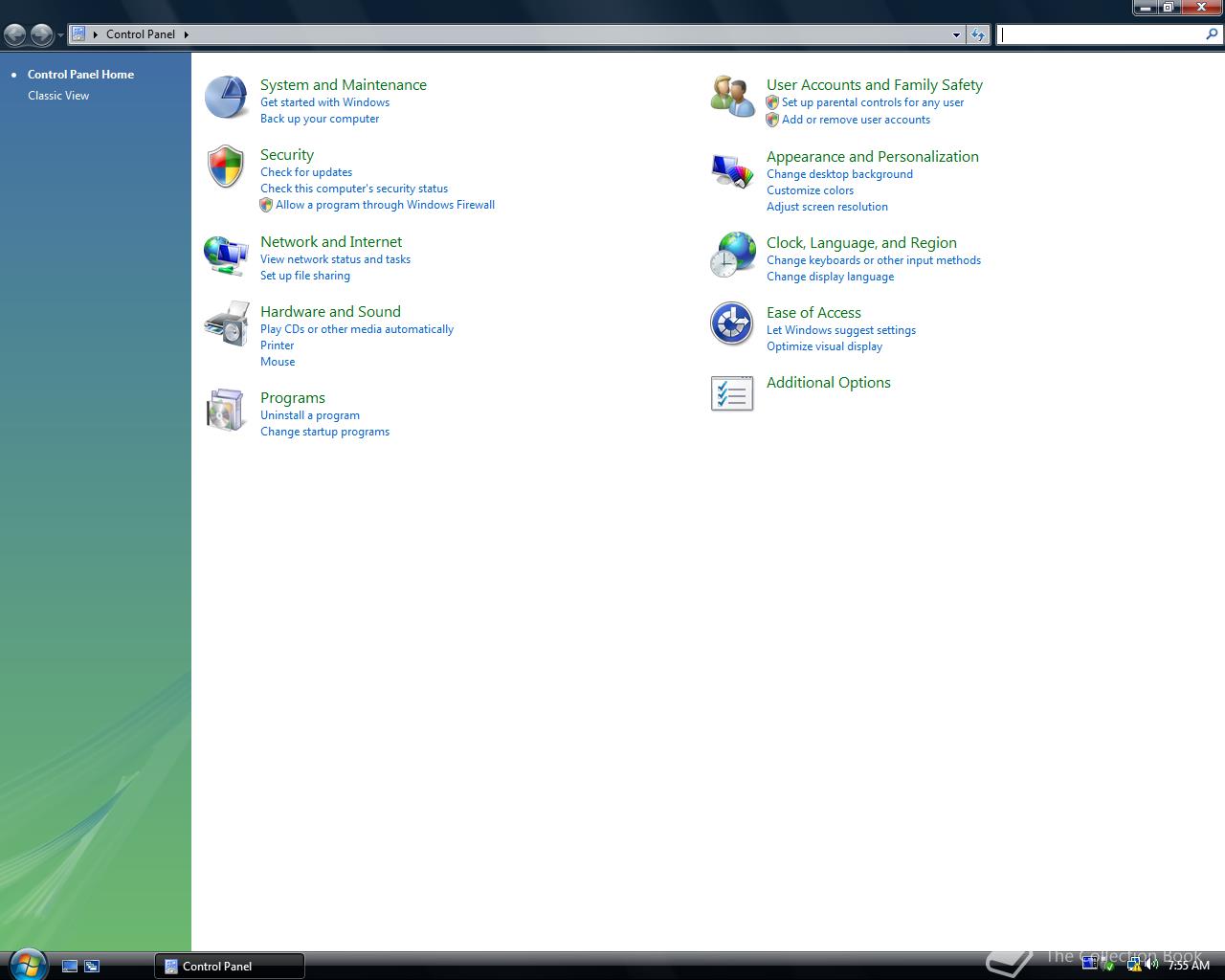The width and height of the screenshot is (1225, 980).
Task: Open the Hardware and Sound printer icon
Action: [x=227, y=324]
